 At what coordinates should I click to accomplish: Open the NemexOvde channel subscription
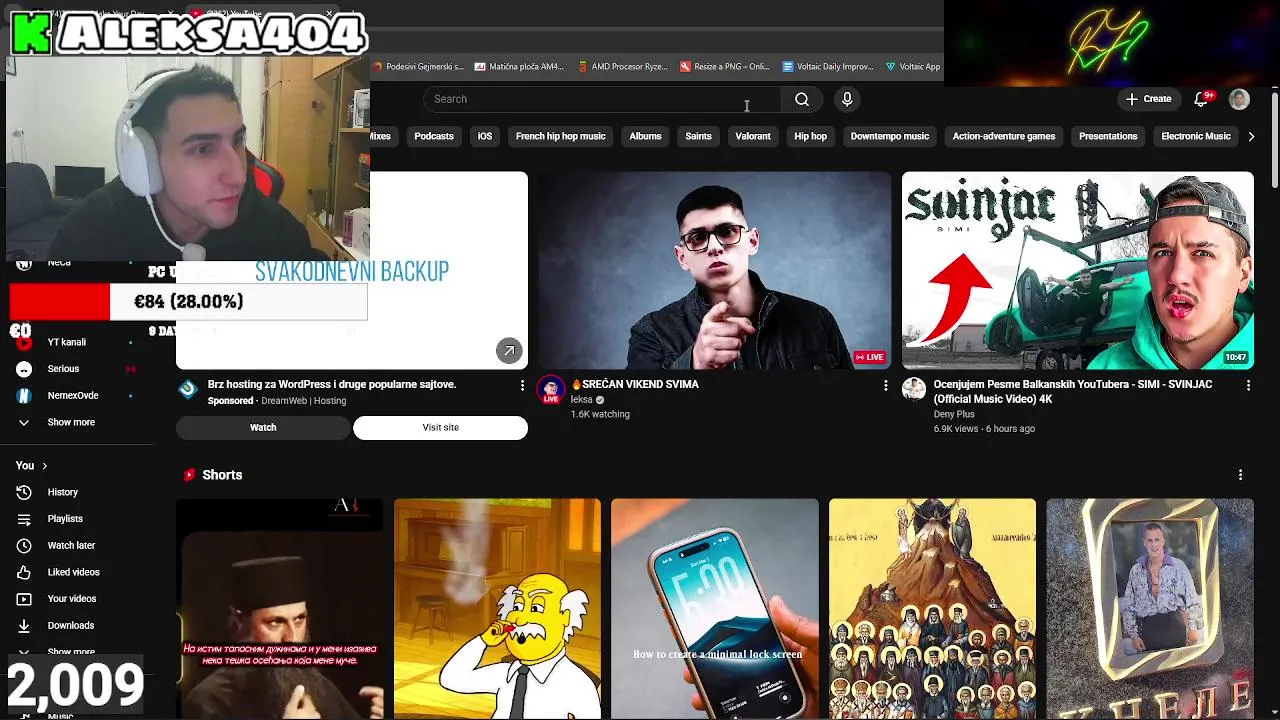(75, 396)
